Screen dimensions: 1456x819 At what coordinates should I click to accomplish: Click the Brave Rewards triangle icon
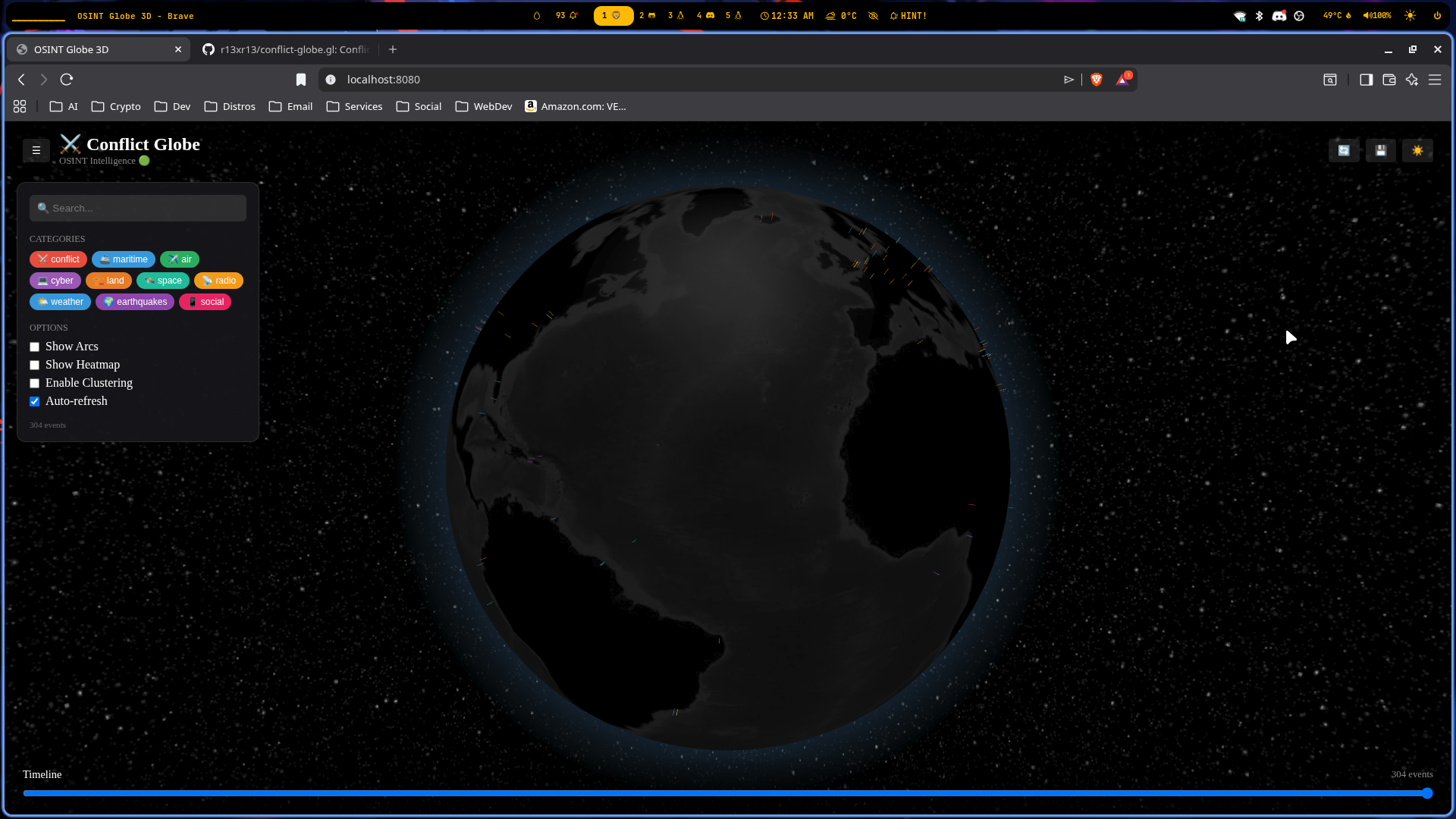[1123, 79]
